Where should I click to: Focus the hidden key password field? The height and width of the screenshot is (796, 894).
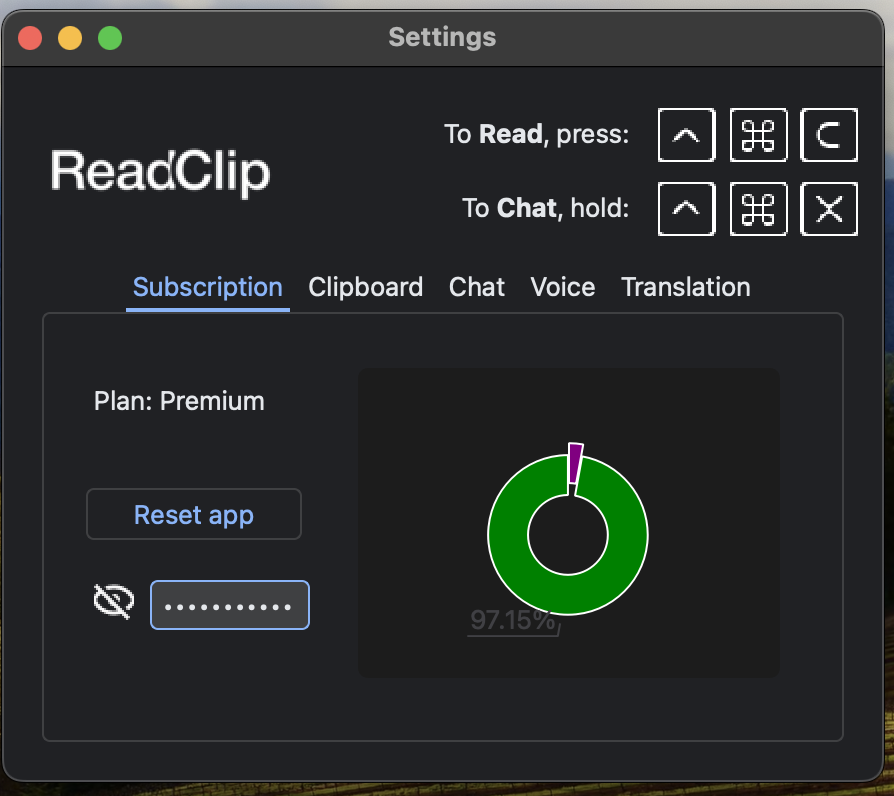coord(230,605)
